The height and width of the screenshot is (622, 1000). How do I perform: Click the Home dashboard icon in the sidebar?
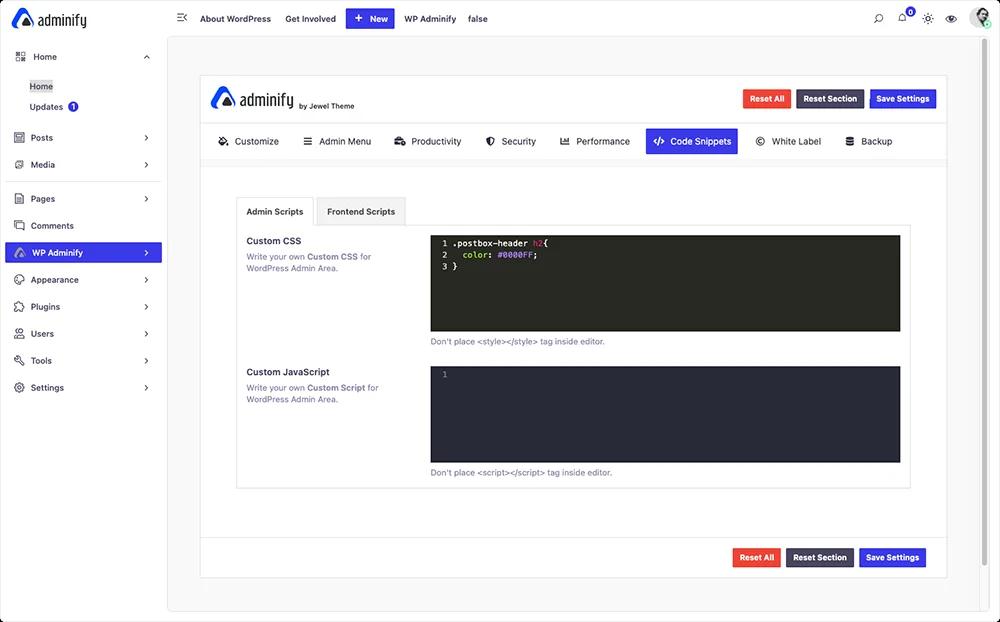pyautogui.click(x=20, y=57)
